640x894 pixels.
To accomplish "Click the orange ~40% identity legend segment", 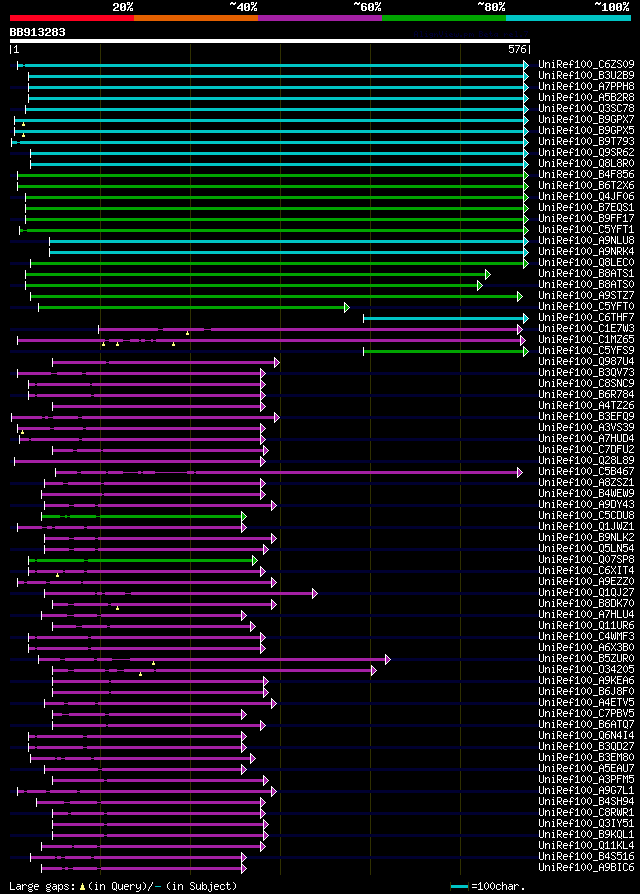I will [x=196, y=18].
